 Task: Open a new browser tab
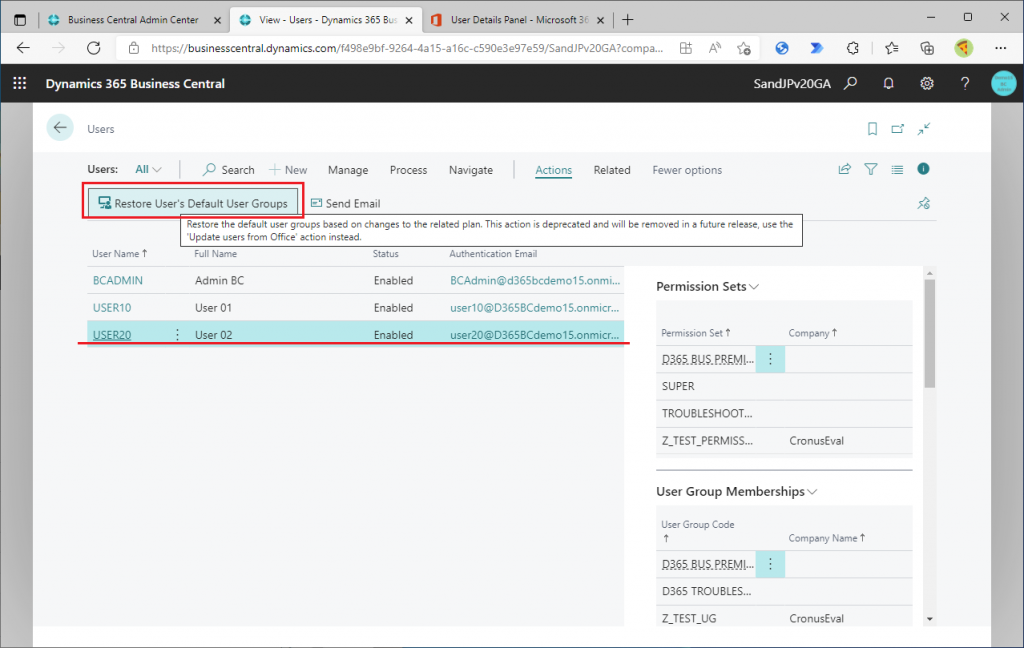click(x=628, y=20)
